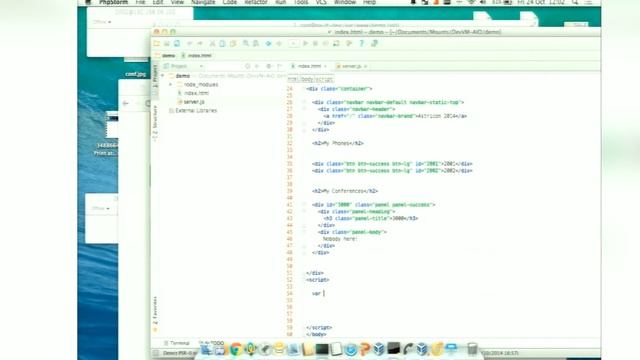Click the Paste toolbar icon
The width and height of the screenshot is (640, 360).
233,43
